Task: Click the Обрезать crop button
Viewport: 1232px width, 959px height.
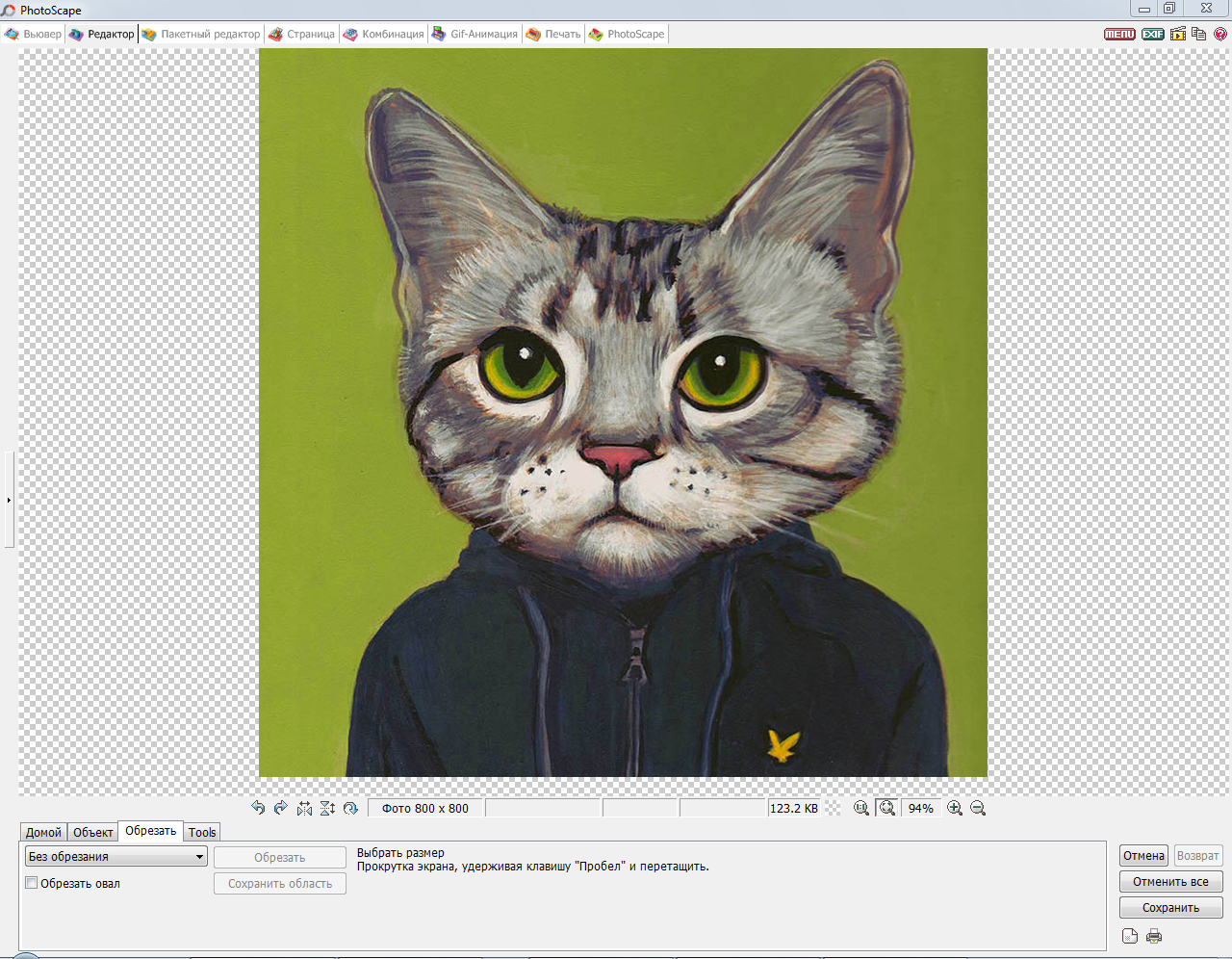Action: [280, 857]
